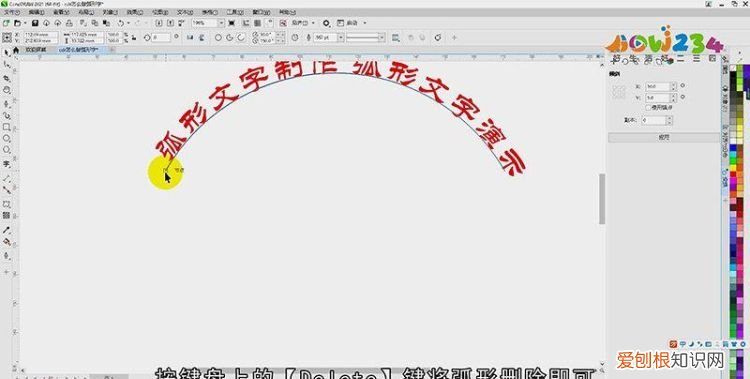Click the Print icon
This screenshot has height=379, width=750.
(x=69, y=23)
